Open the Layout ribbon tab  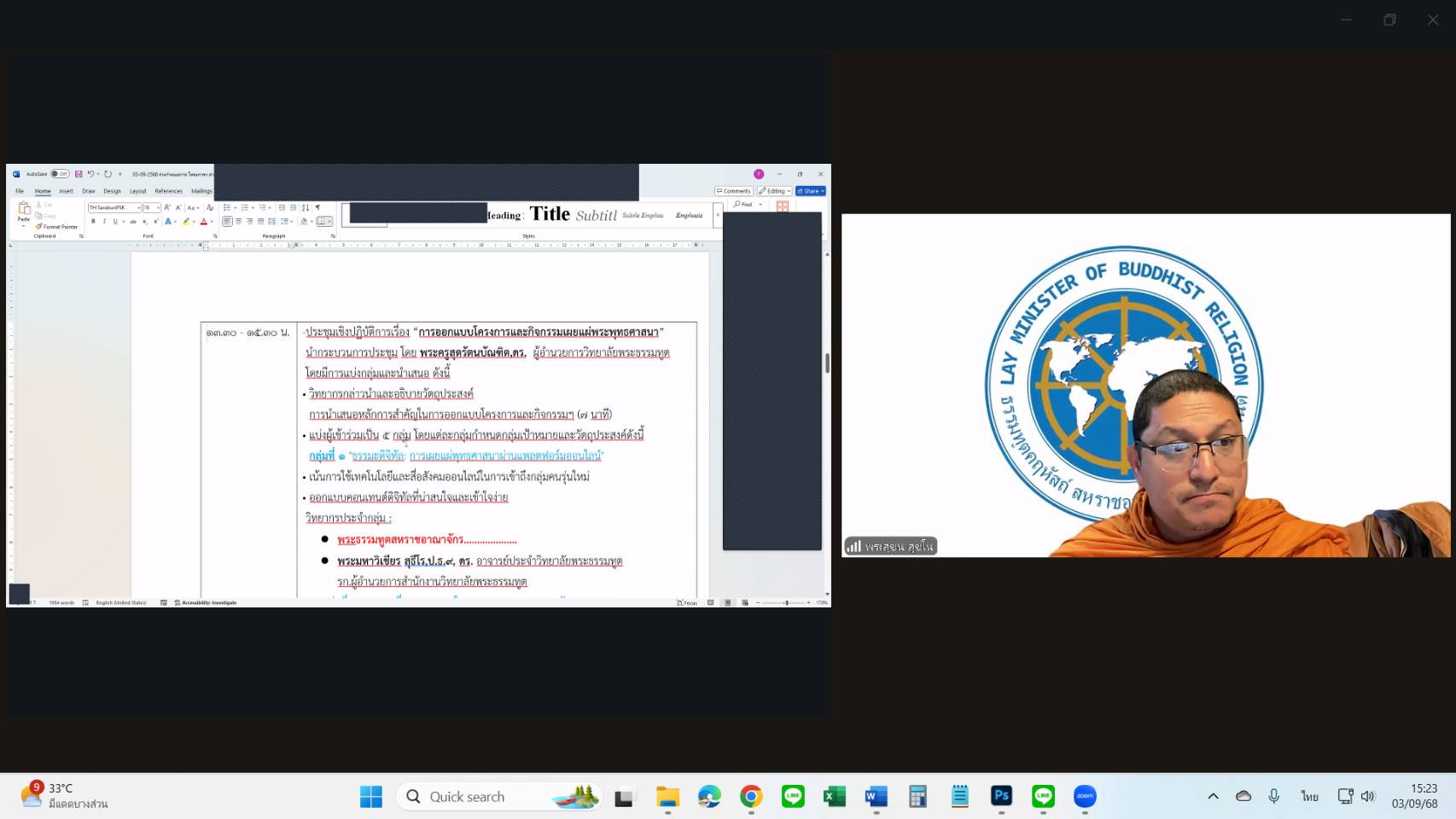(x=137, y=191)
